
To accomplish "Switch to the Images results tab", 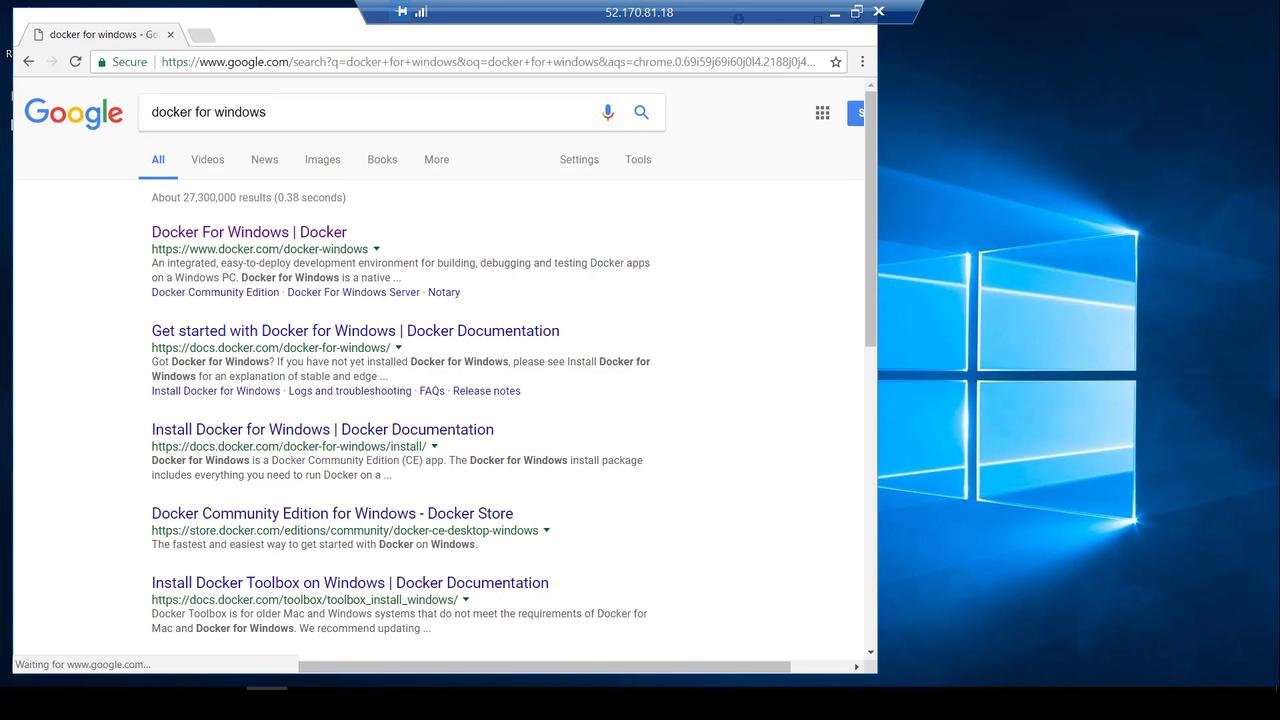I will click(322, 160).
